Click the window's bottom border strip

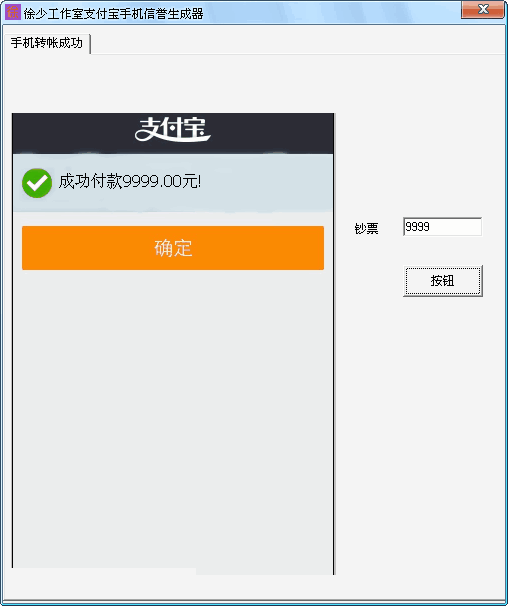[254, 603]
